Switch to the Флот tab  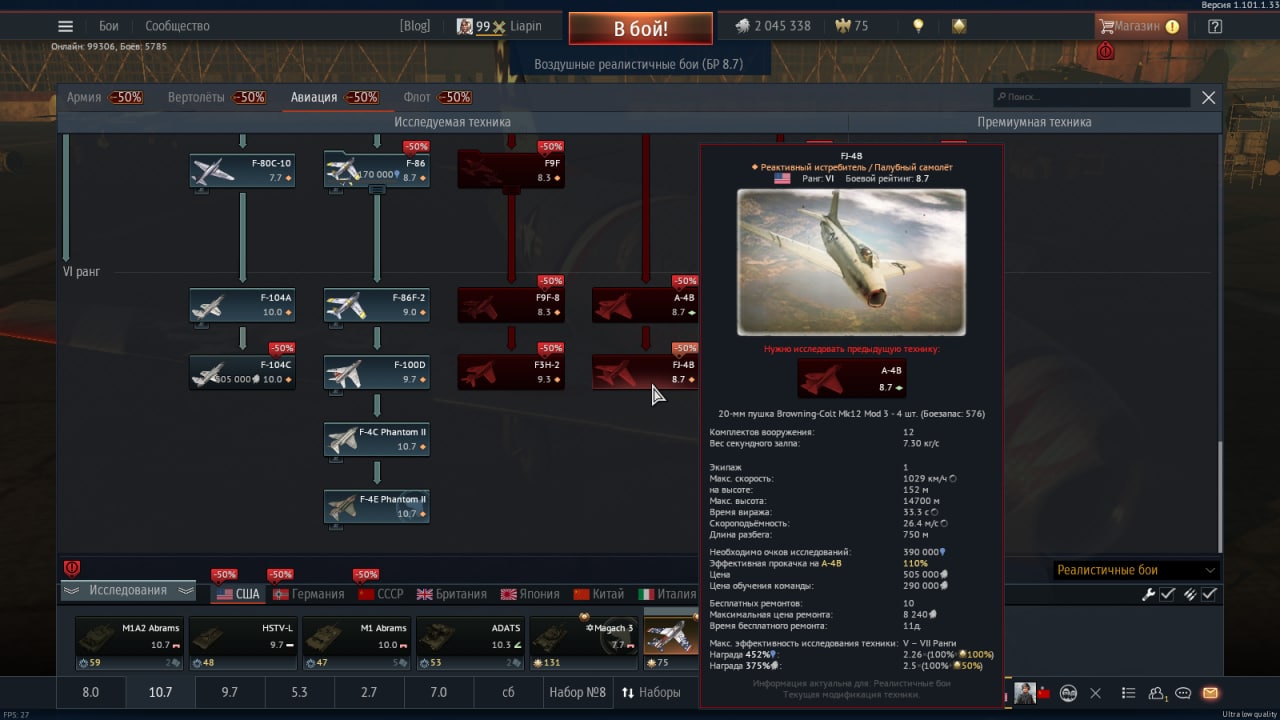coord(437,97)
